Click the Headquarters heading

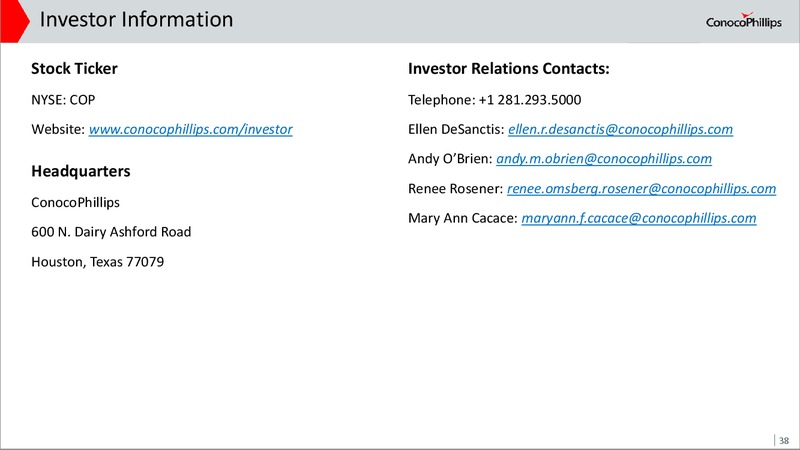81,171
